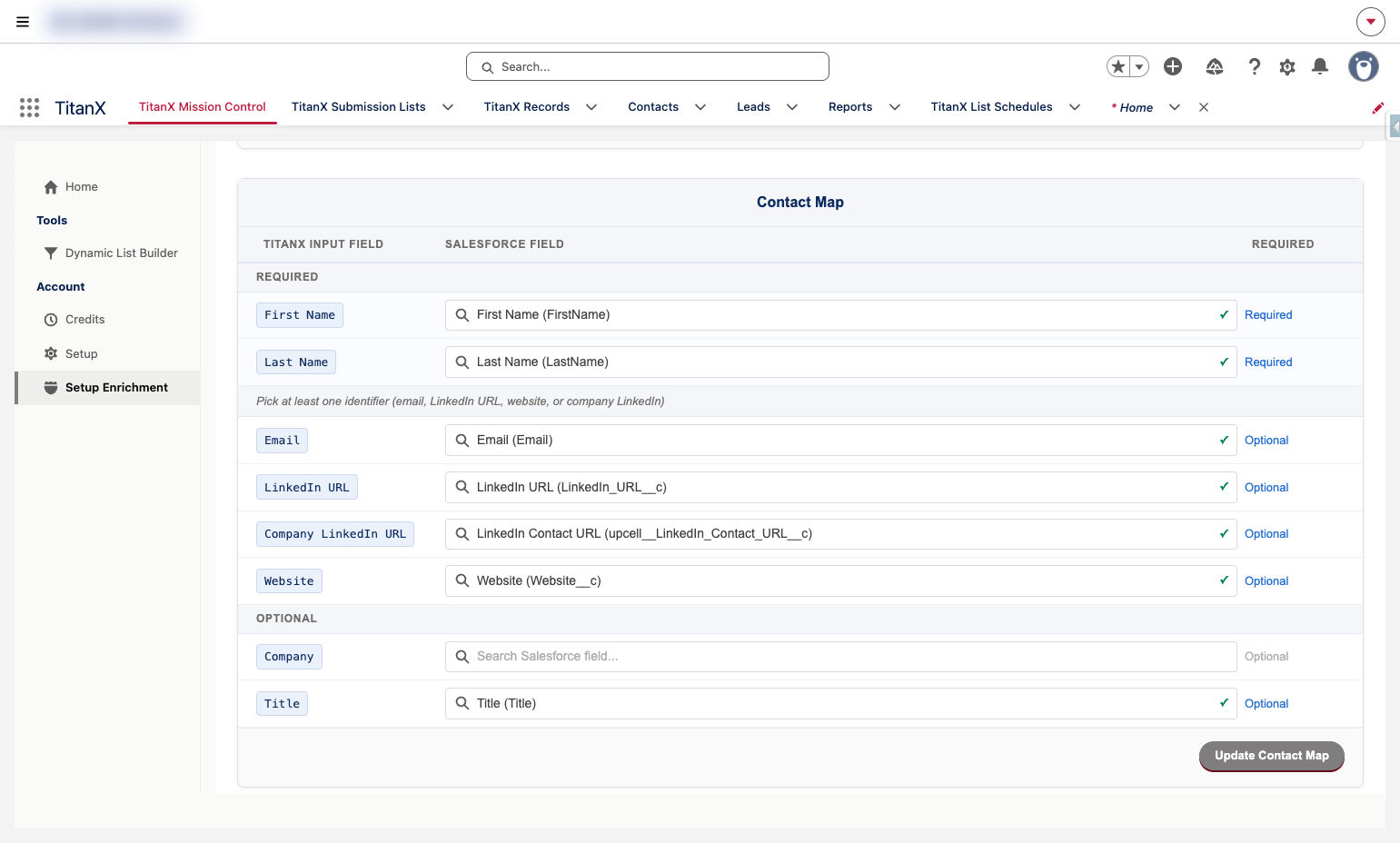Click the LinkedIn Contact URL field input
Viewport: 1400px width, 843px height.
click(x=841, y=534)
